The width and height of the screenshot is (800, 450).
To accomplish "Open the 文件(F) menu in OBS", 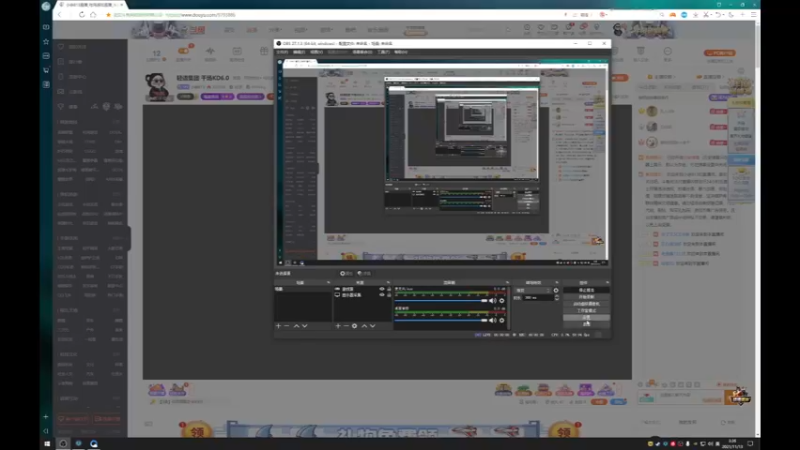I will (x=282, y=52).
